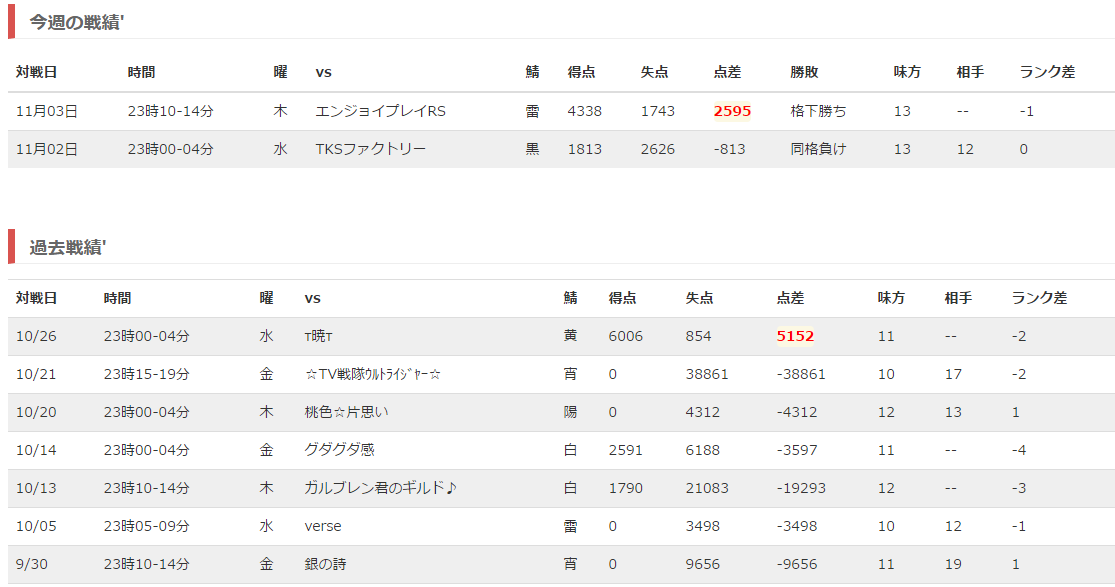Click opponent rank 19 in 9/30 row
The width and height of the screenshot is (1115, 587).
(x=953, y=564)
